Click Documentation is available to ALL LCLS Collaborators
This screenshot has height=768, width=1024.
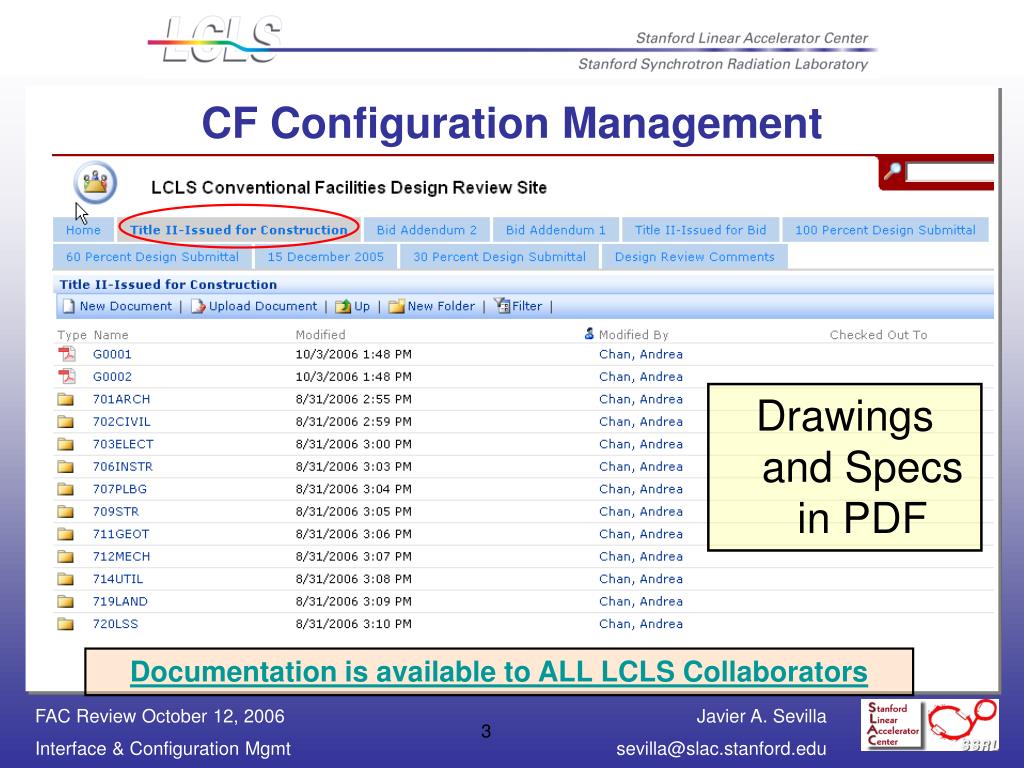(499, 672)
